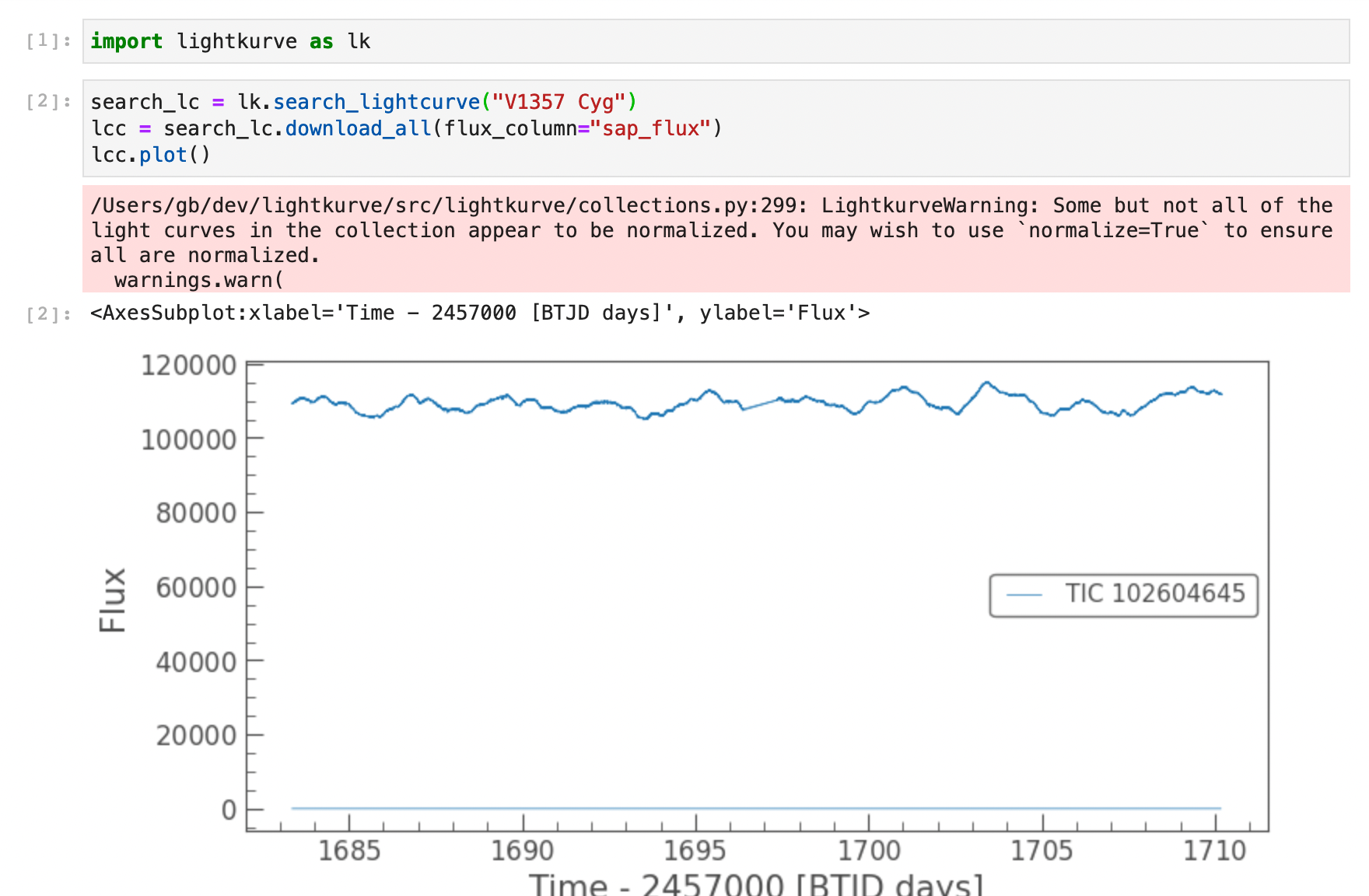Click the 100000 y-axis tick label
The image size is (1369, 896).
tap(188, 439)
